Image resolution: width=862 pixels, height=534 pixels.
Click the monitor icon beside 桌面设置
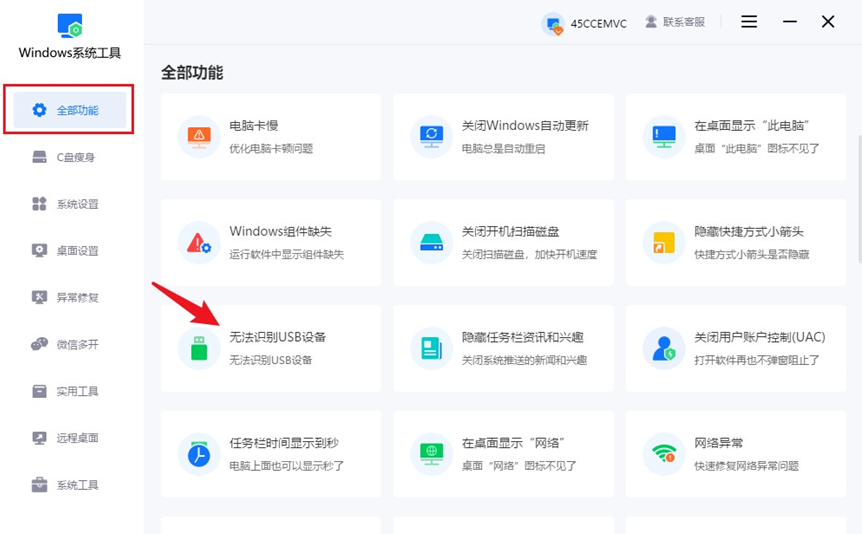coord(39,251)
